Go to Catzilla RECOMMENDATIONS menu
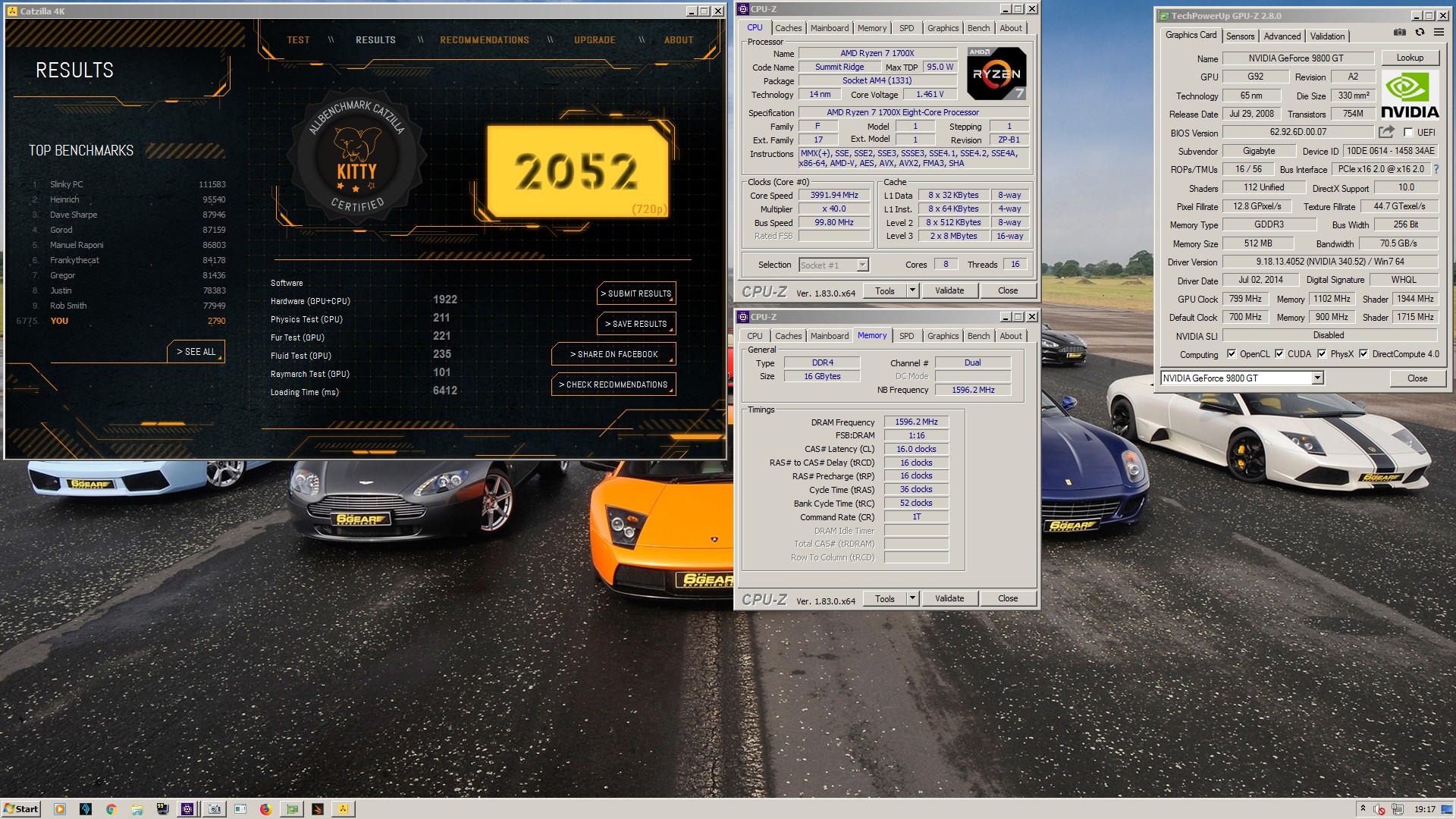 485,40
